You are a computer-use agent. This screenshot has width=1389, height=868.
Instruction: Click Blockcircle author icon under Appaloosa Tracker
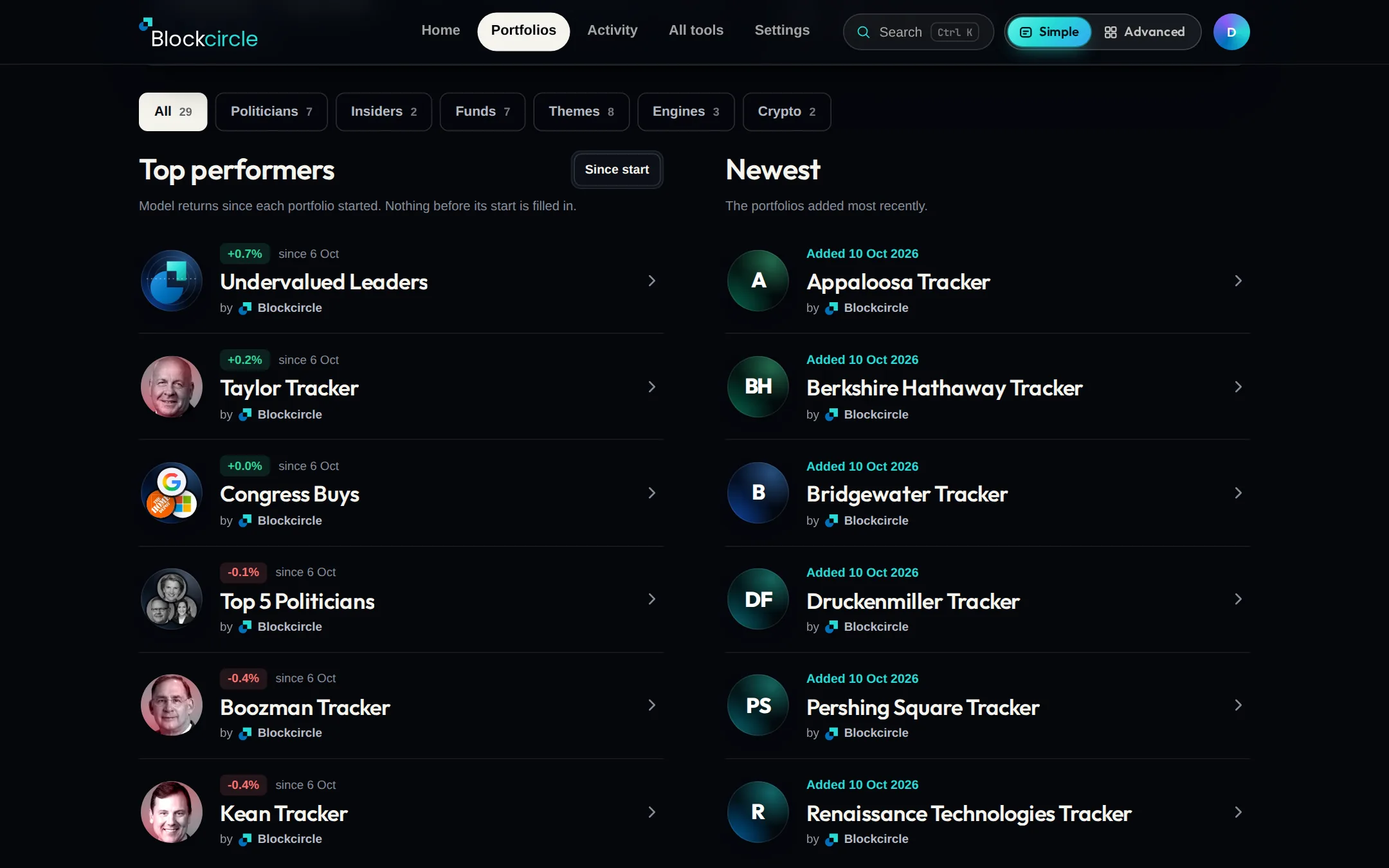click(831, 309)
